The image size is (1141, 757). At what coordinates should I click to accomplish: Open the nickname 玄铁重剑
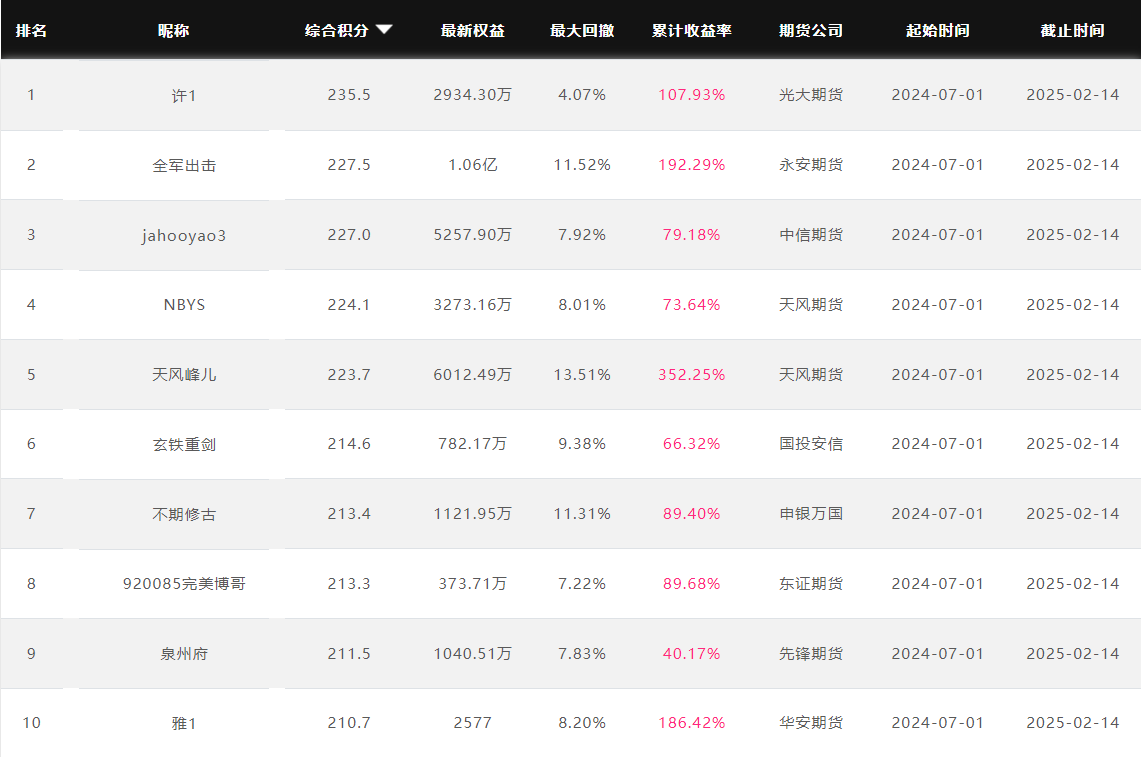click(184, 444)
